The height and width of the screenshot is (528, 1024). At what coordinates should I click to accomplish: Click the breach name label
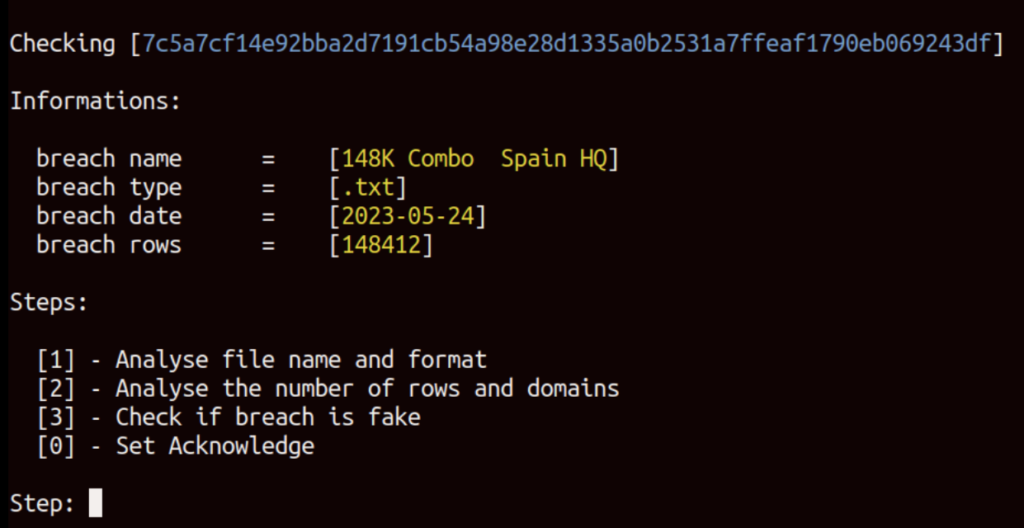[109, 159]
